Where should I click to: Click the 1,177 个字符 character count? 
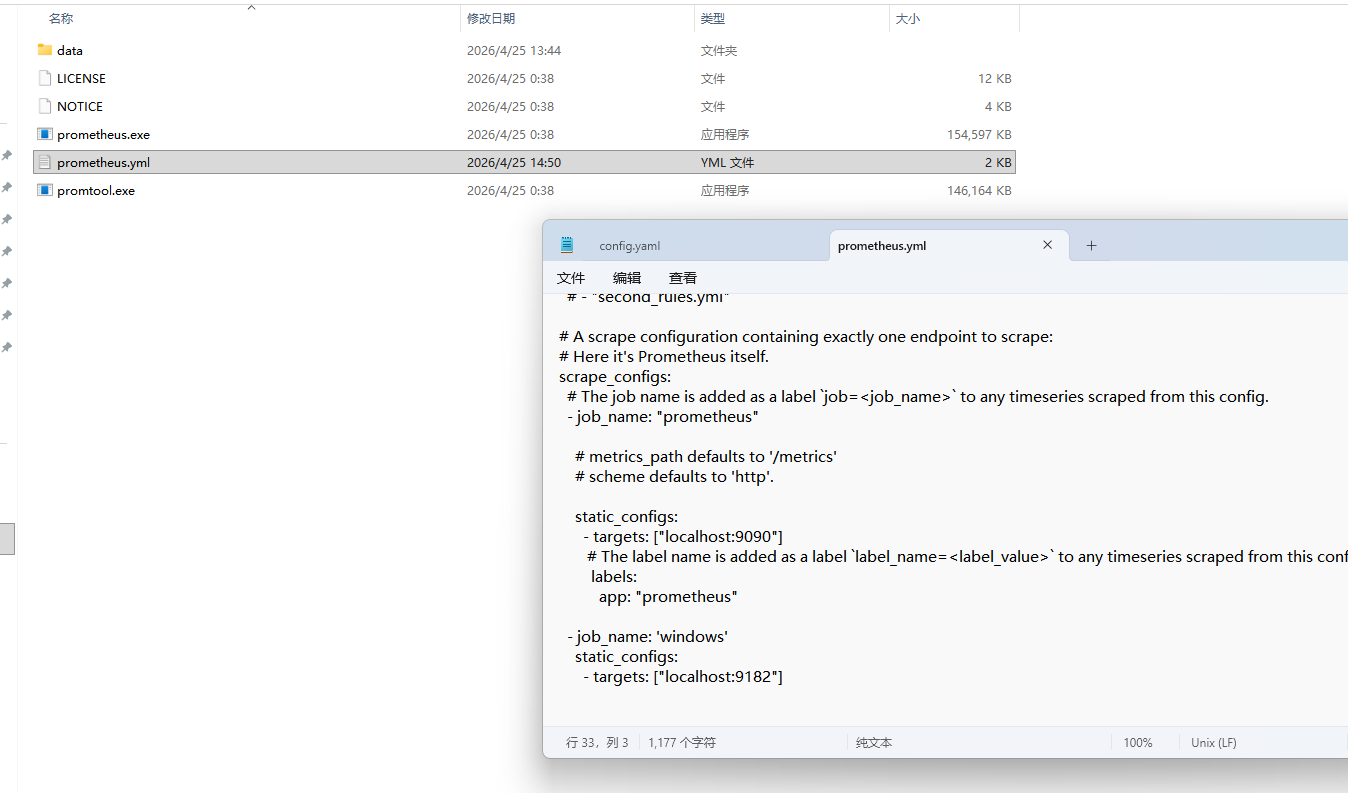click(682, 743)
